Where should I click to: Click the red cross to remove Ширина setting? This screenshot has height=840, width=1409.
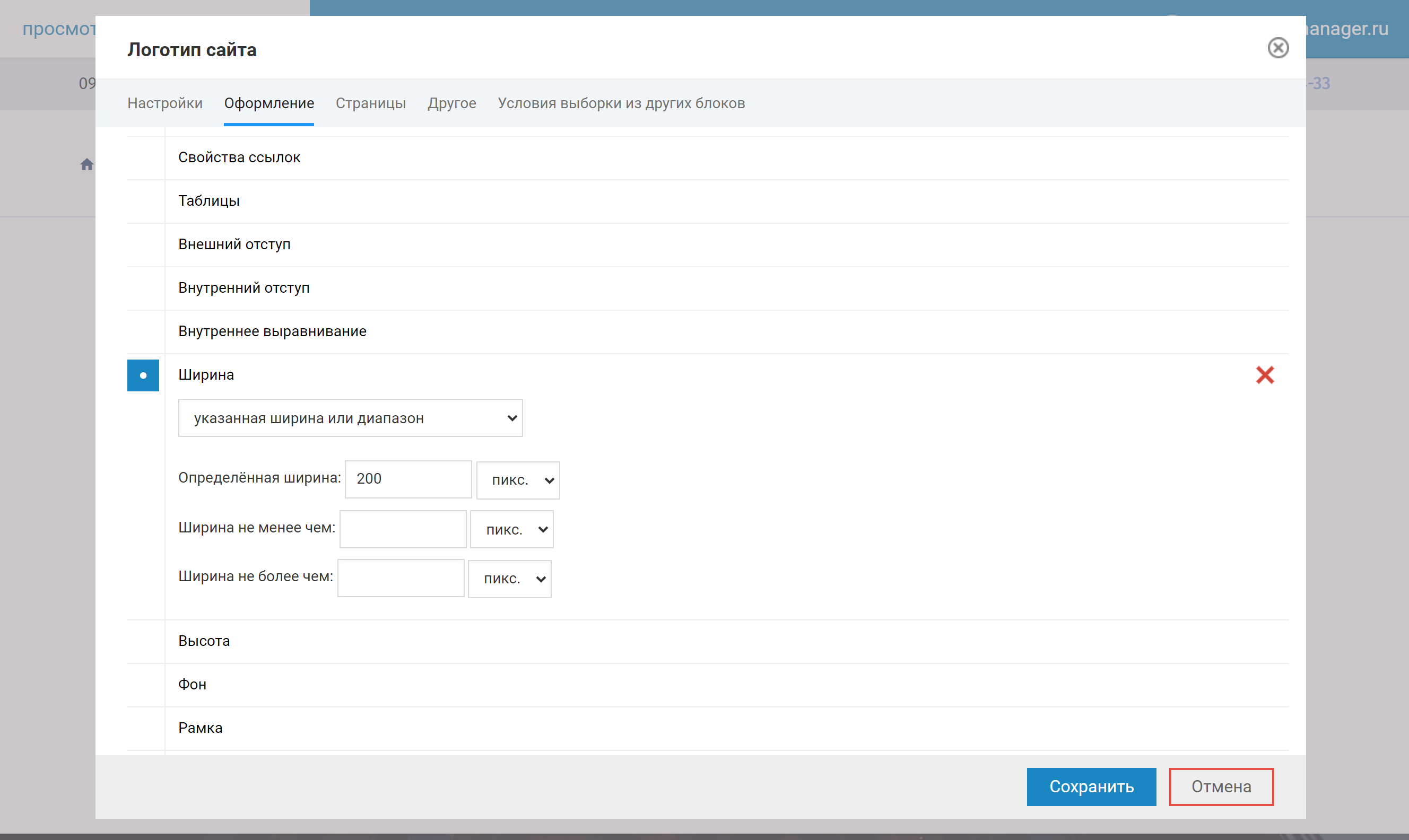point(1264,375)
